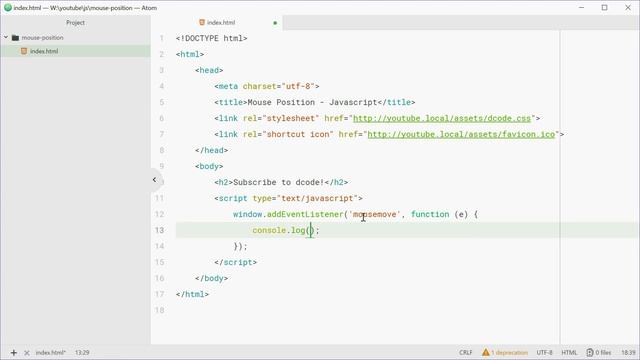Click the X icon in status bar
Viewport: 640px width, 360px height.
click(27, 353)
